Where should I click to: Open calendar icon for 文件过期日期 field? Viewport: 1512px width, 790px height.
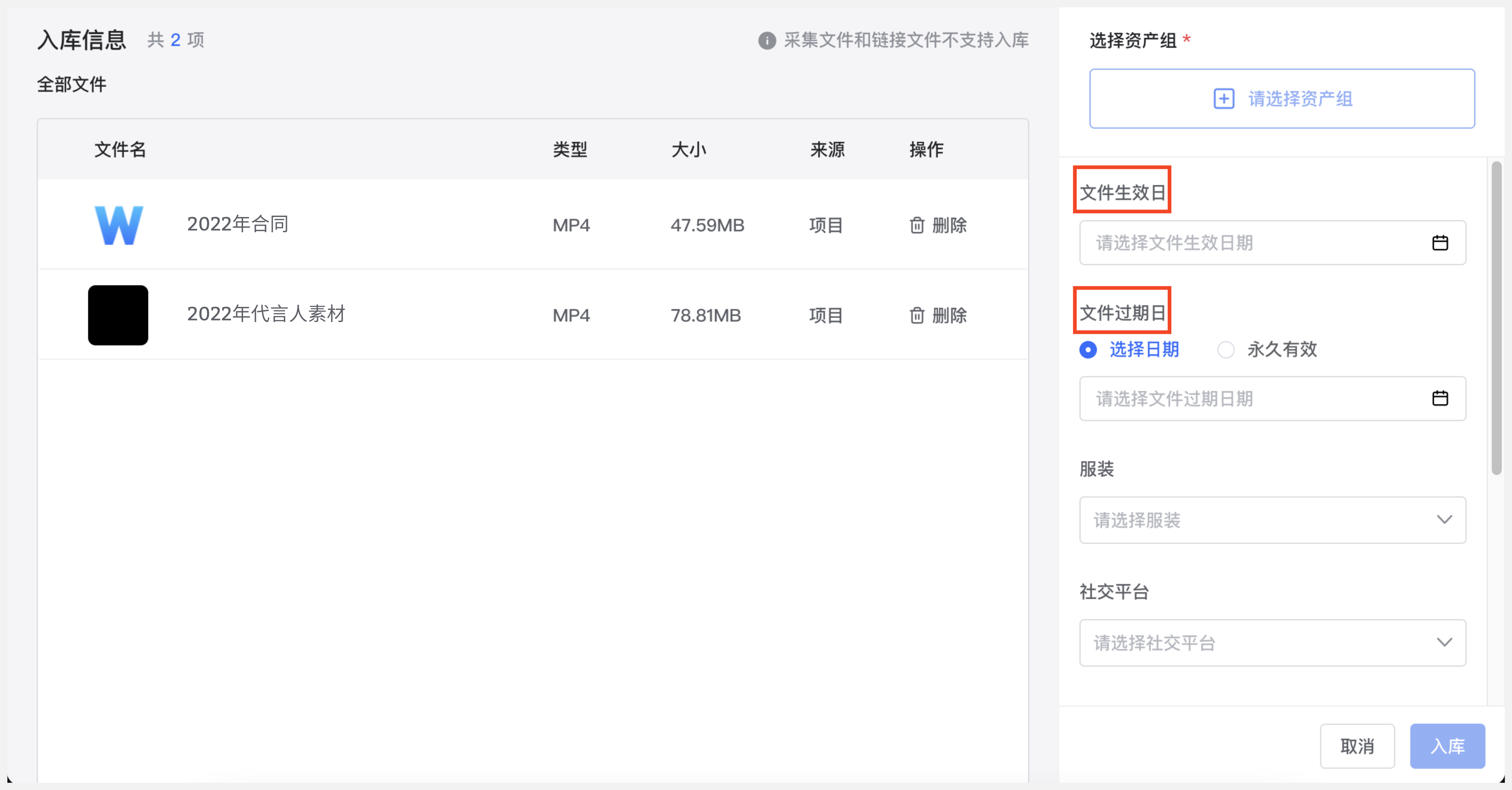(x=1440, y=399)
